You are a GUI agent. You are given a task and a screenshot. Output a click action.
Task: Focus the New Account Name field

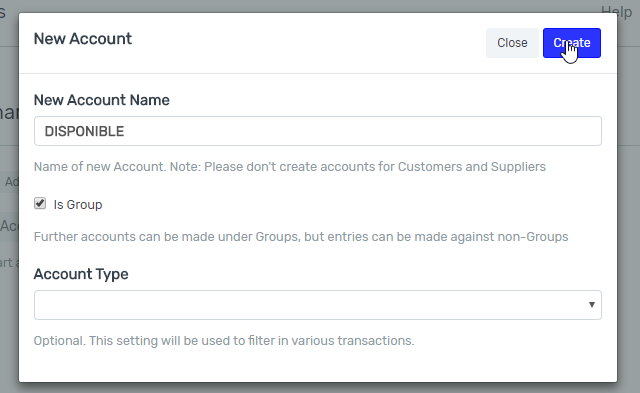coord(318,131)
